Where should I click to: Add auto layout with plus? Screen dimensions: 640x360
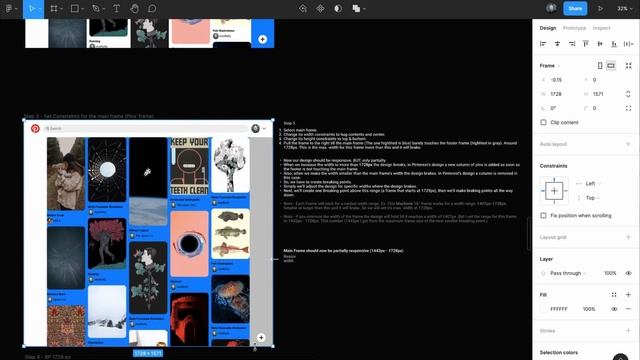coord(629,144)
